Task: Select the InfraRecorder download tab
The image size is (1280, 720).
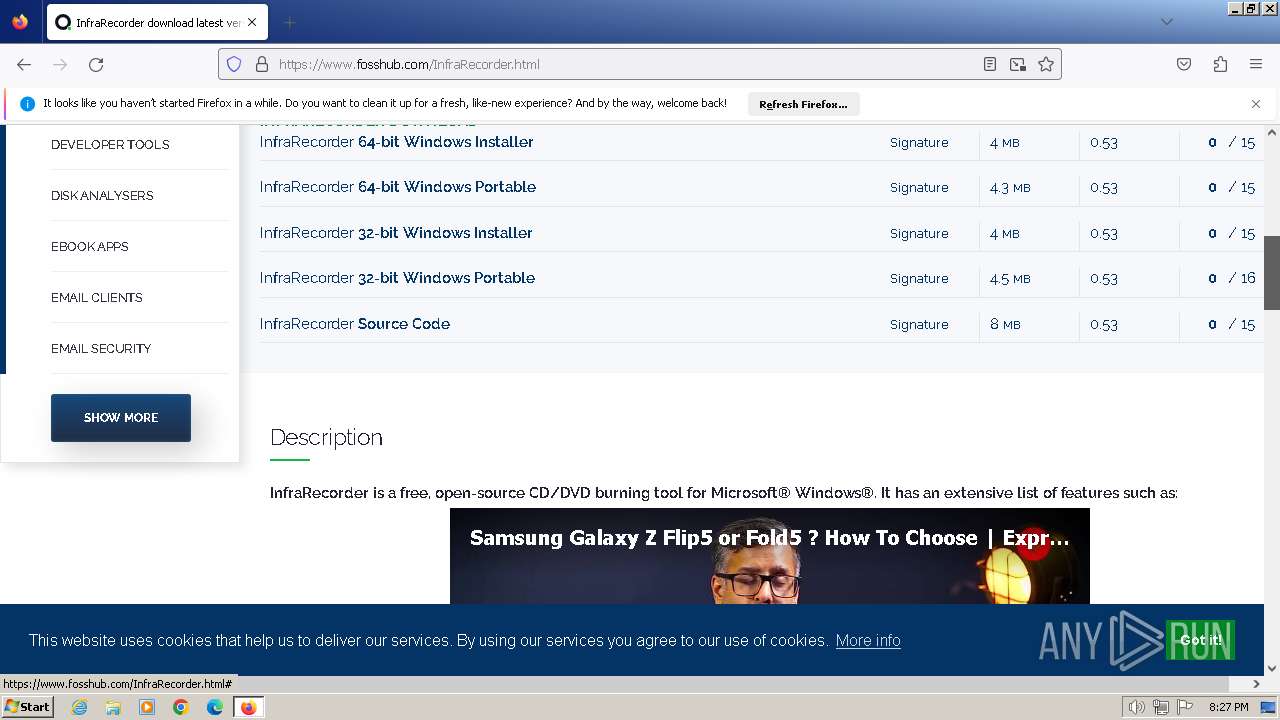Action: point(156,22)
